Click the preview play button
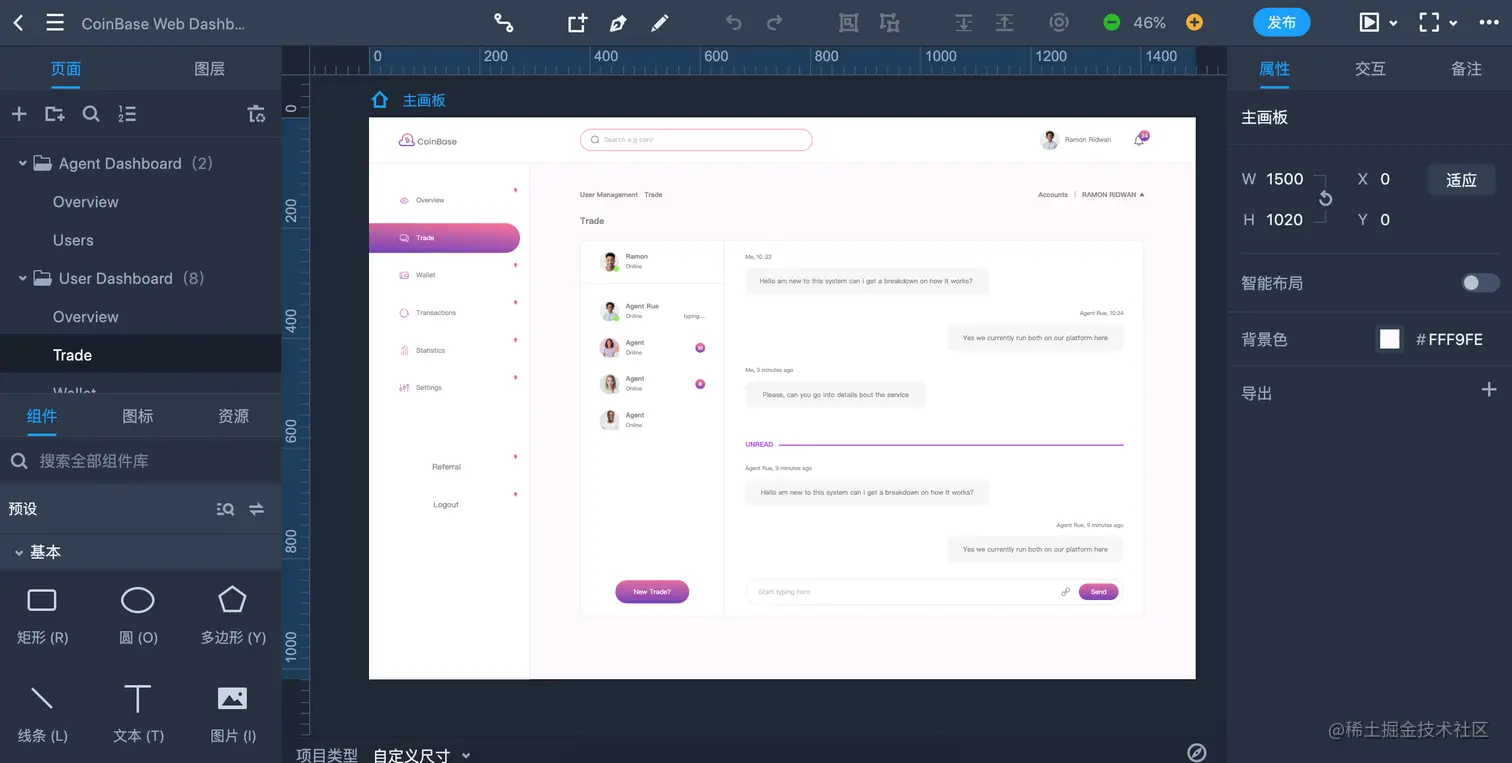The image size is (1512, 763). click(1369, 22)
